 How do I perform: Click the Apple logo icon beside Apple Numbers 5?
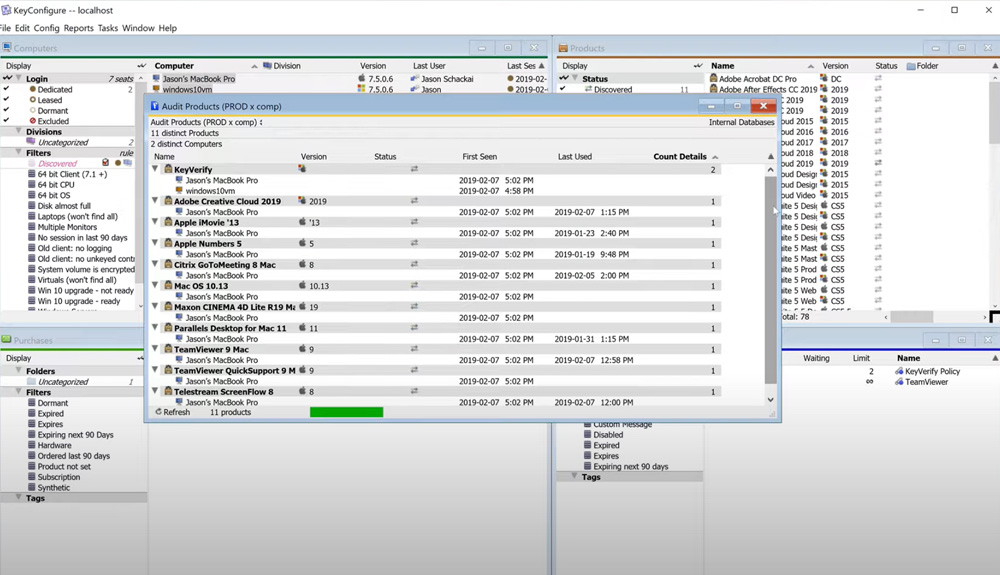tap(302, 243)
